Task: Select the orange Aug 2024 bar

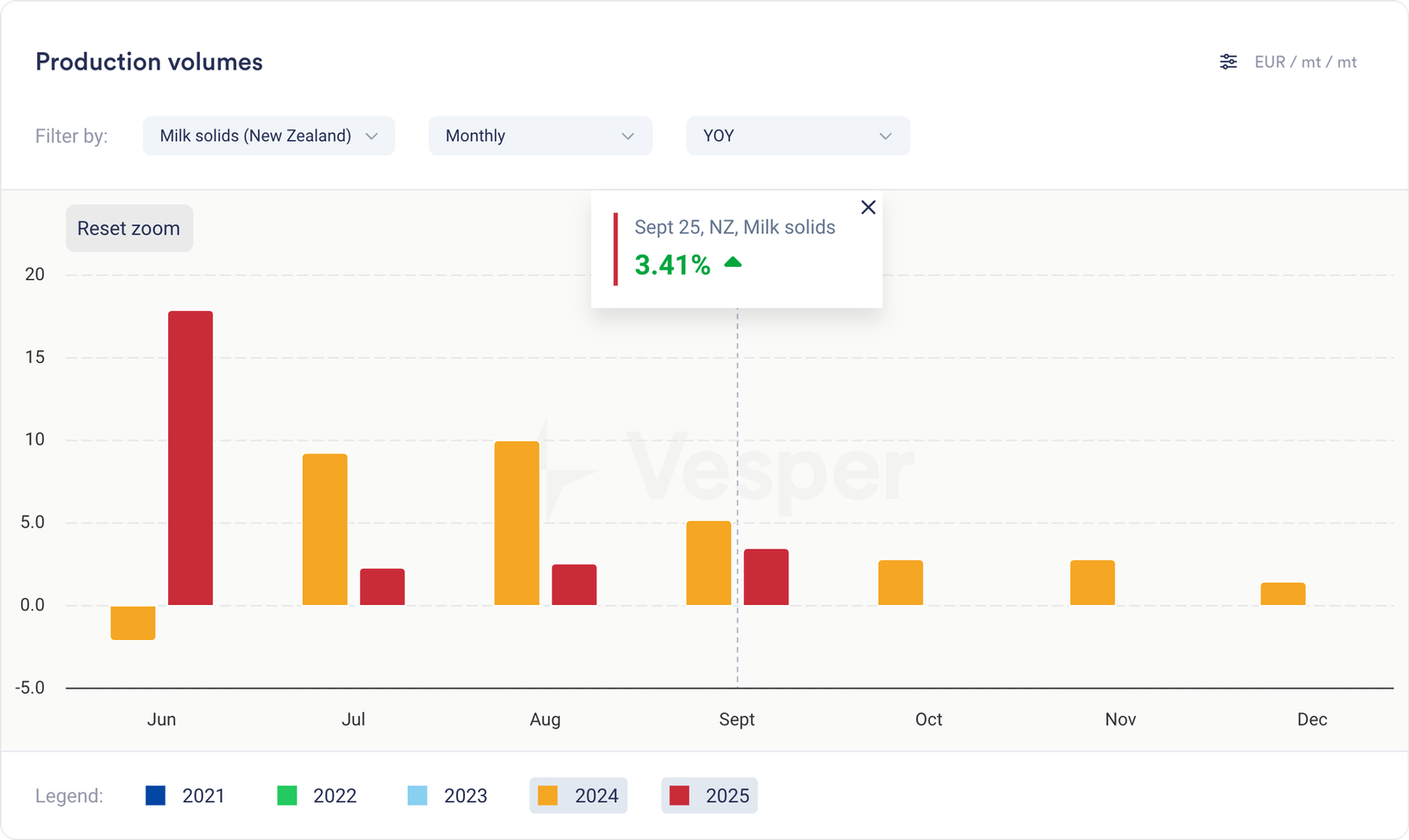Action: pyautogui.click(x=517, y=523)
